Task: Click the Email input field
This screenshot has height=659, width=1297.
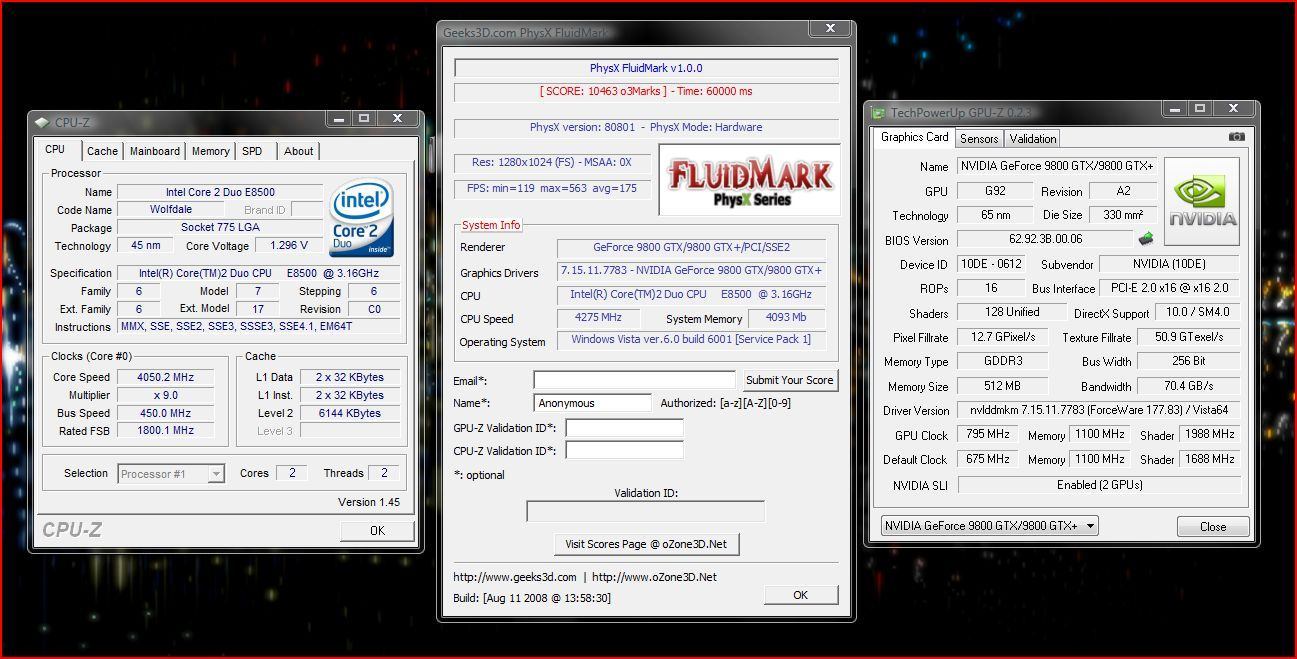Action: pos(634,380)
